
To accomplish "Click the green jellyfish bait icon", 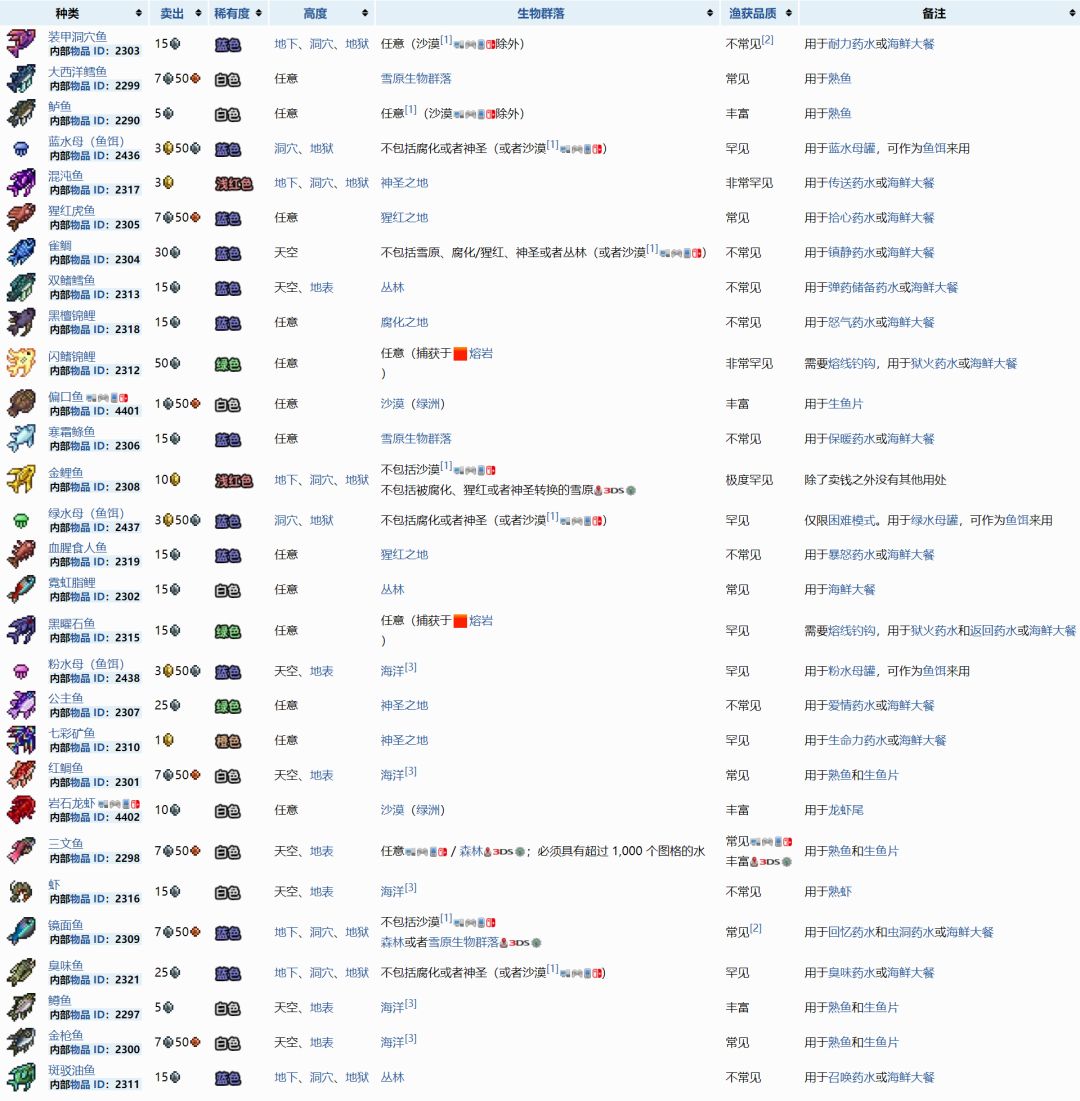I will tap(21, 520).
